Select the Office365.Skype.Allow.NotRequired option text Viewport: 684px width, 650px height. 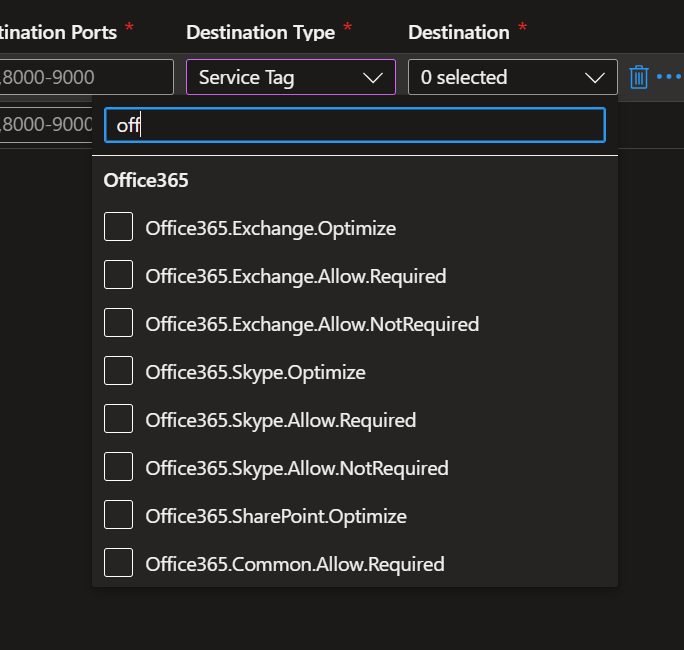click(296, 468)
